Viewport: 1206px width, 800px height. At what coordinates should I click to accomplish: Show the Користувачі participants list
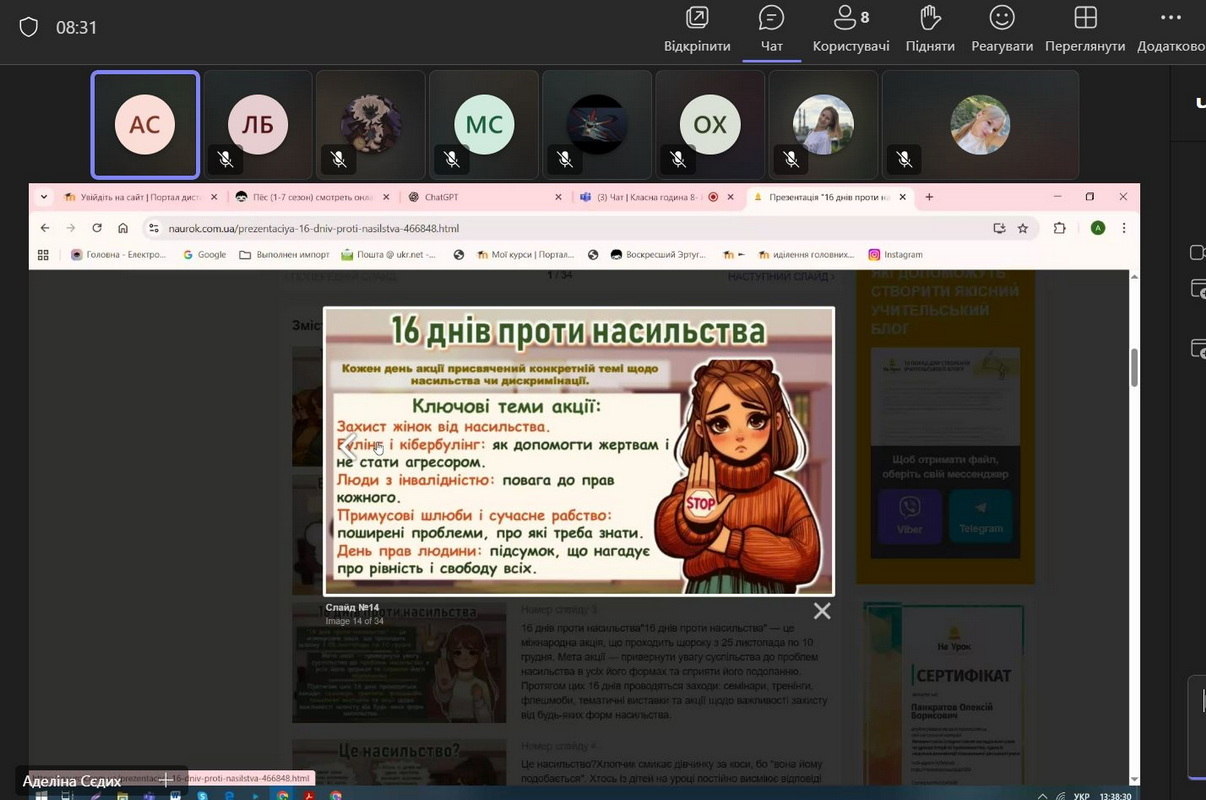click(x=851, y=29)
